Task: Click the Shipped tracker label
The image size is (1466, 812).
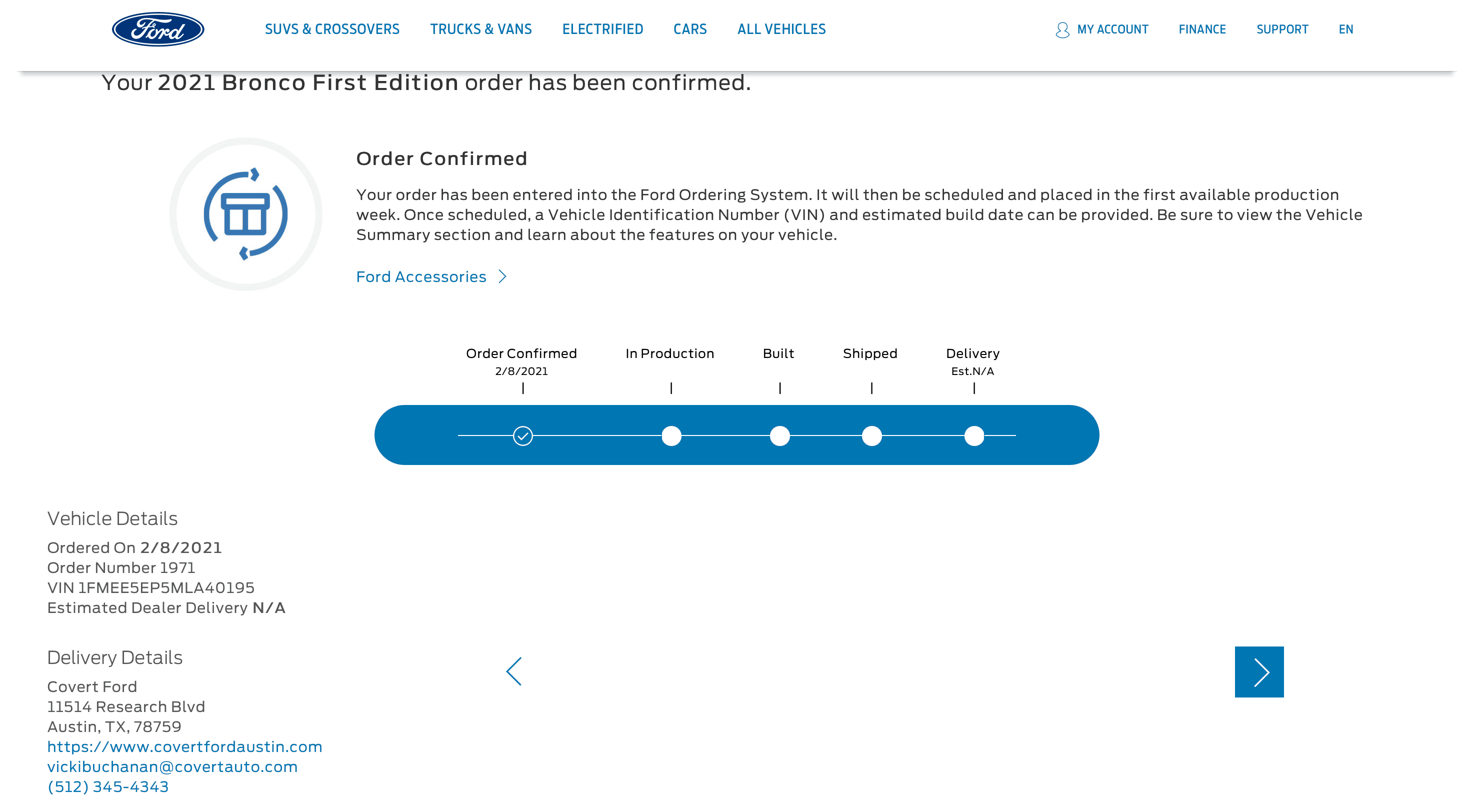Action: (870, 353)
